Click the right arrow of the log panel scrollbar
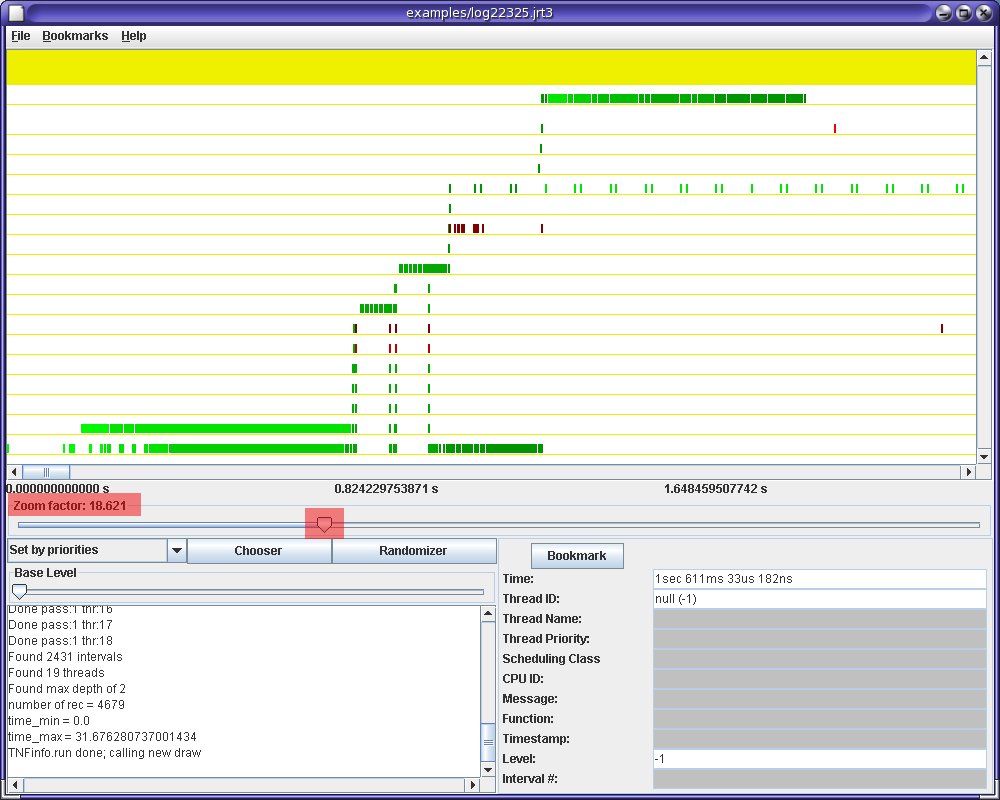 (x=472, y=784)
